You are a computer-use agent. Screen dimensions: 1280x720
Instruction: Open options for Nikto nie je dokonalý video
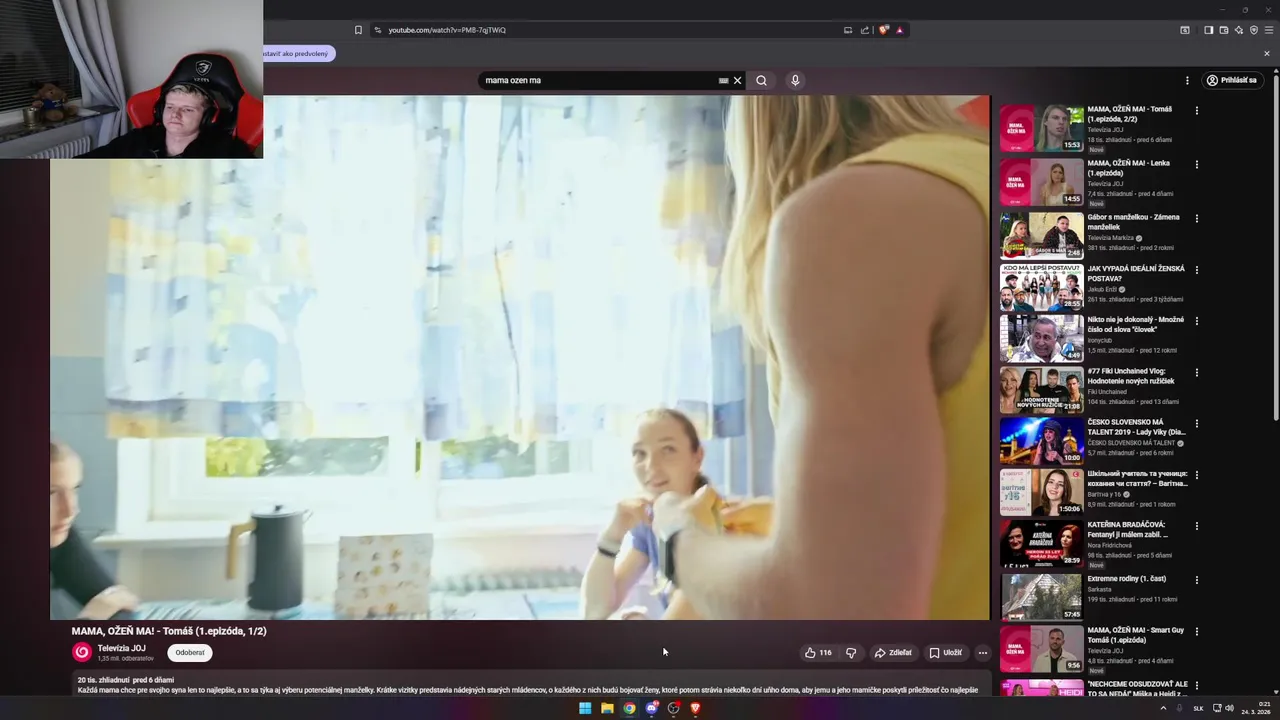(x=1196, y=321)
